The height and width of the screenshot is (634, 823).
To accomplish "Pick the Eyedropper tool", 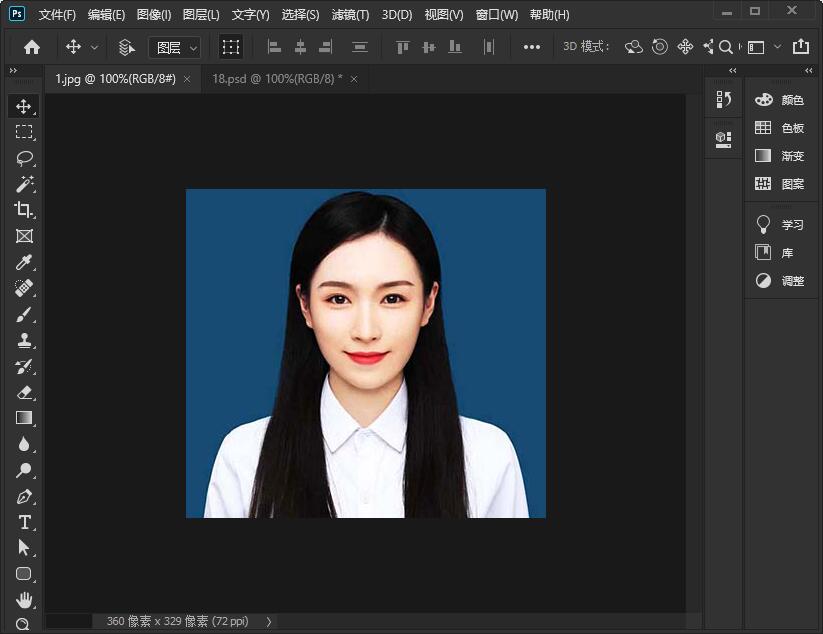I will [x=24, y=262].
